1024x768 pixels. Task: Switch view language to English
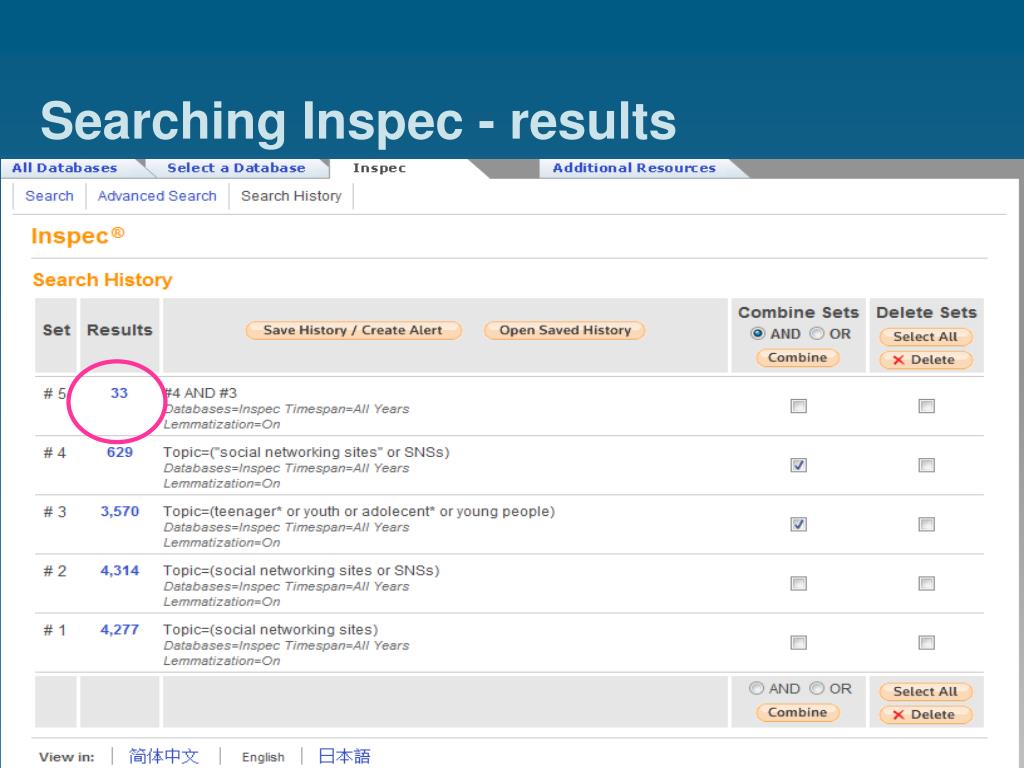coord(263,757)
